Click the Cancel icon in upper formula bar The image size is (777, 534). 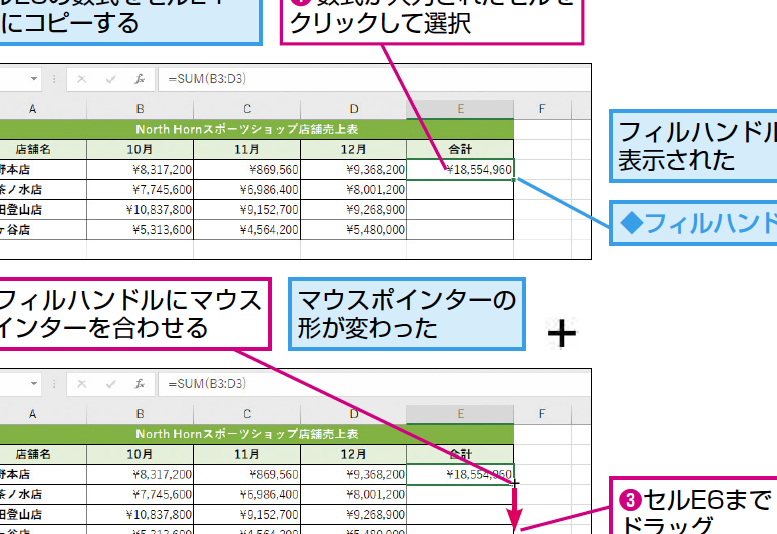coord(82,79)
